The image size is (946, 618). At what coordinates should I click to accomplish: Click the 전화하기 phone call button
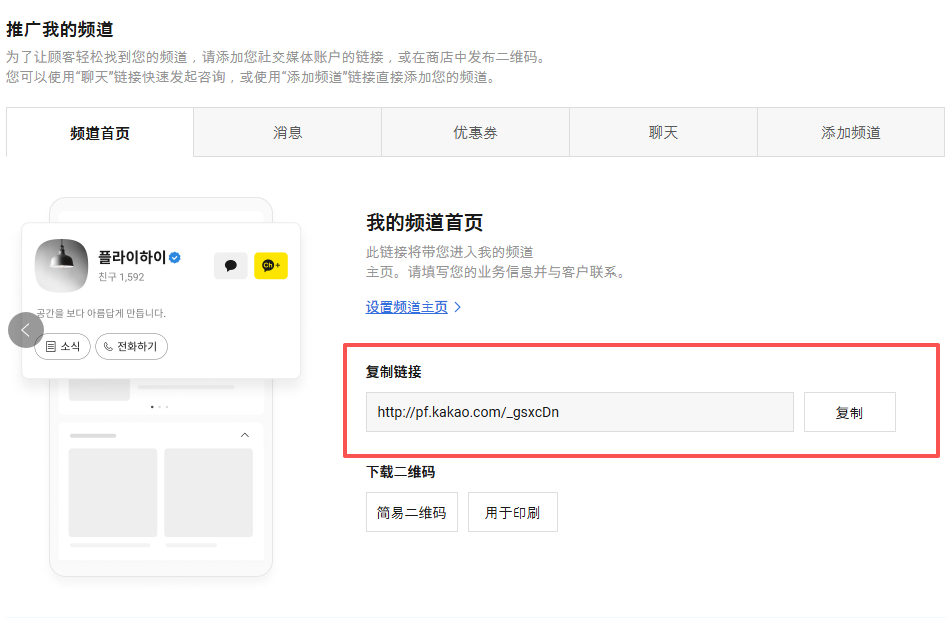pos(132,346)
